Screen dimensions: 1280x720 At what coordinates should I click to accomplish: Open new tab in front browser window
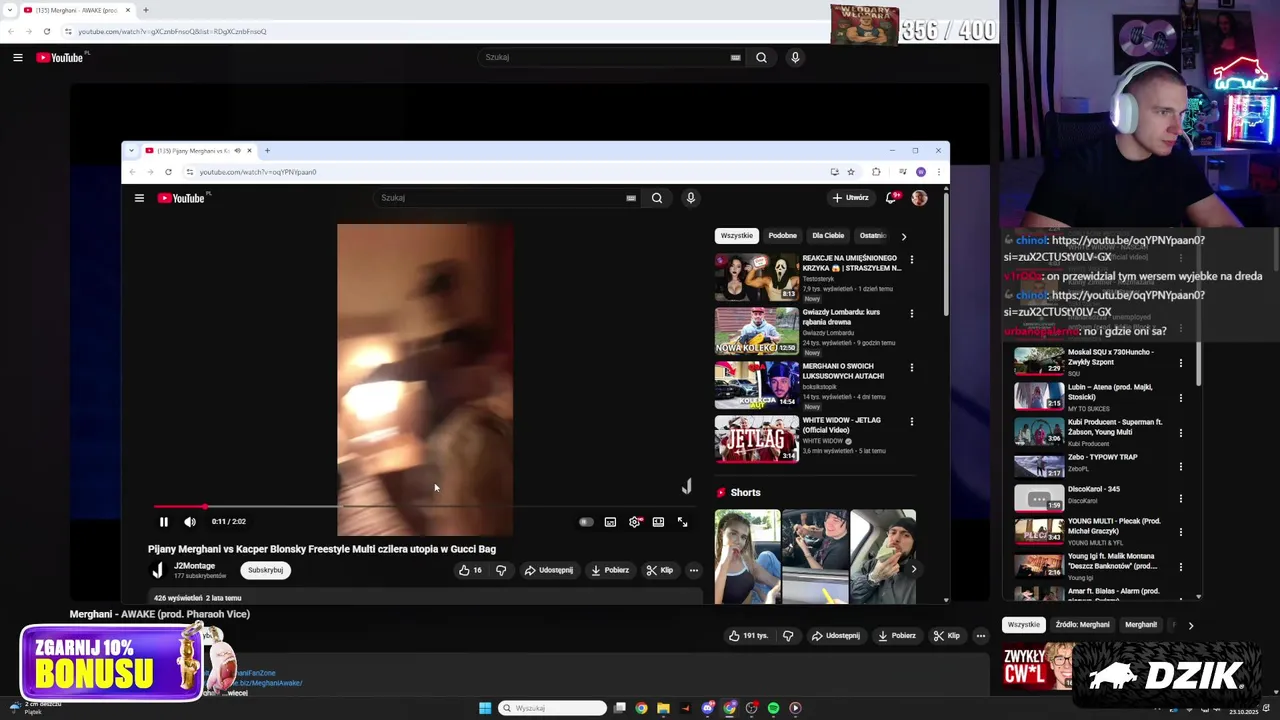coord(267,151)
